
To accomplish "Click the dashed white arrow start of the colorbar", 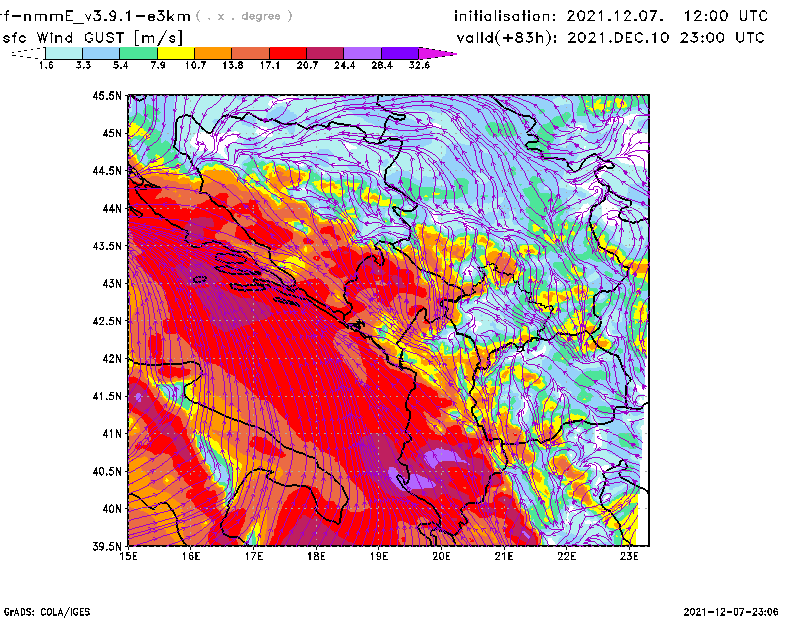I will [28, 53].
